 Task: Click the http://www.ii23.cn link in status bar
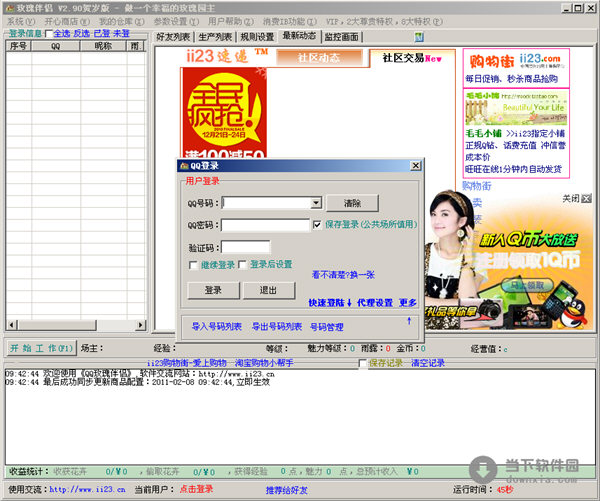(x=87, y=489)
